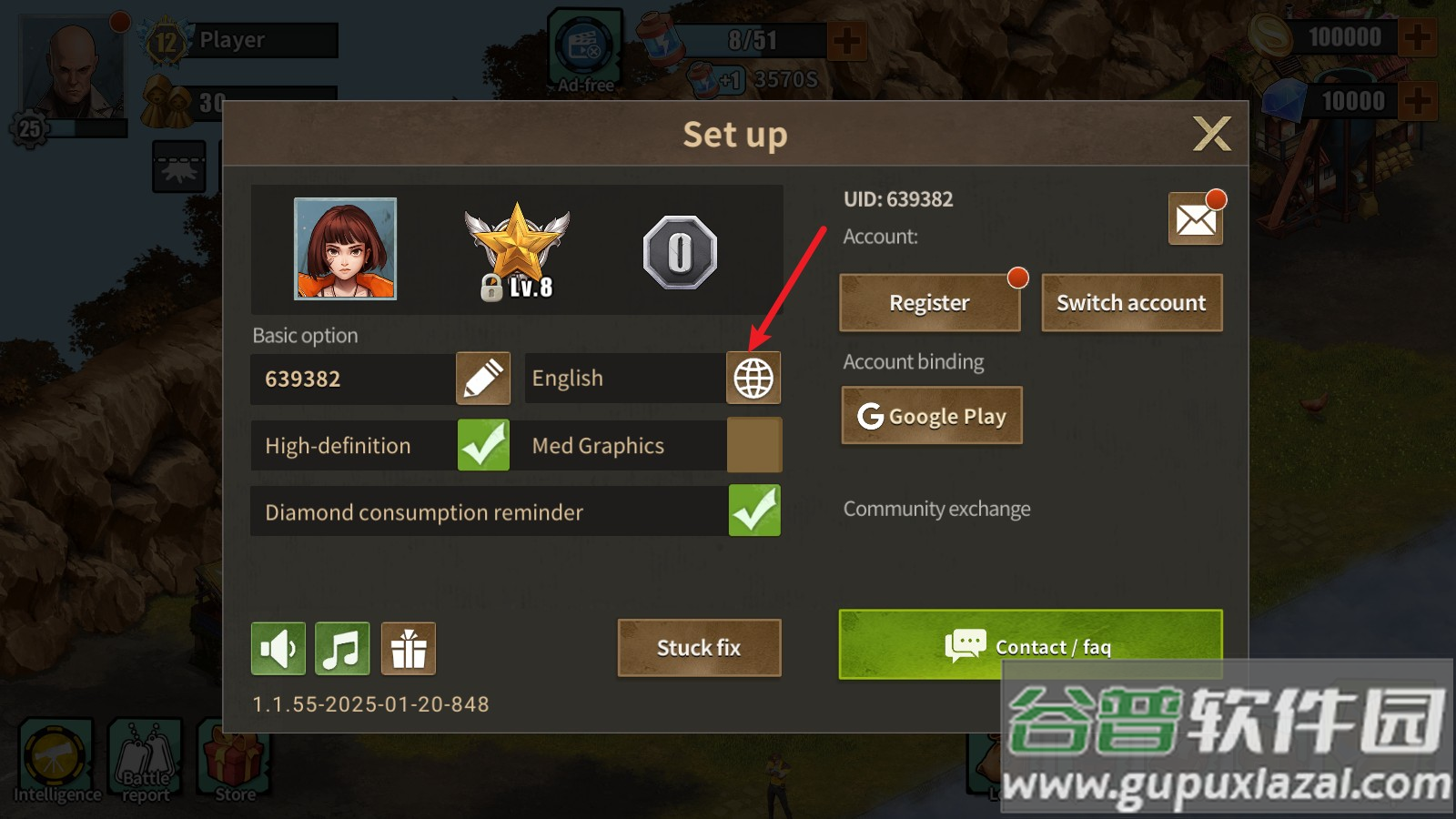Open the language globe icon
This screenshot has width=1456, height=819.
(x=753, y=378)
